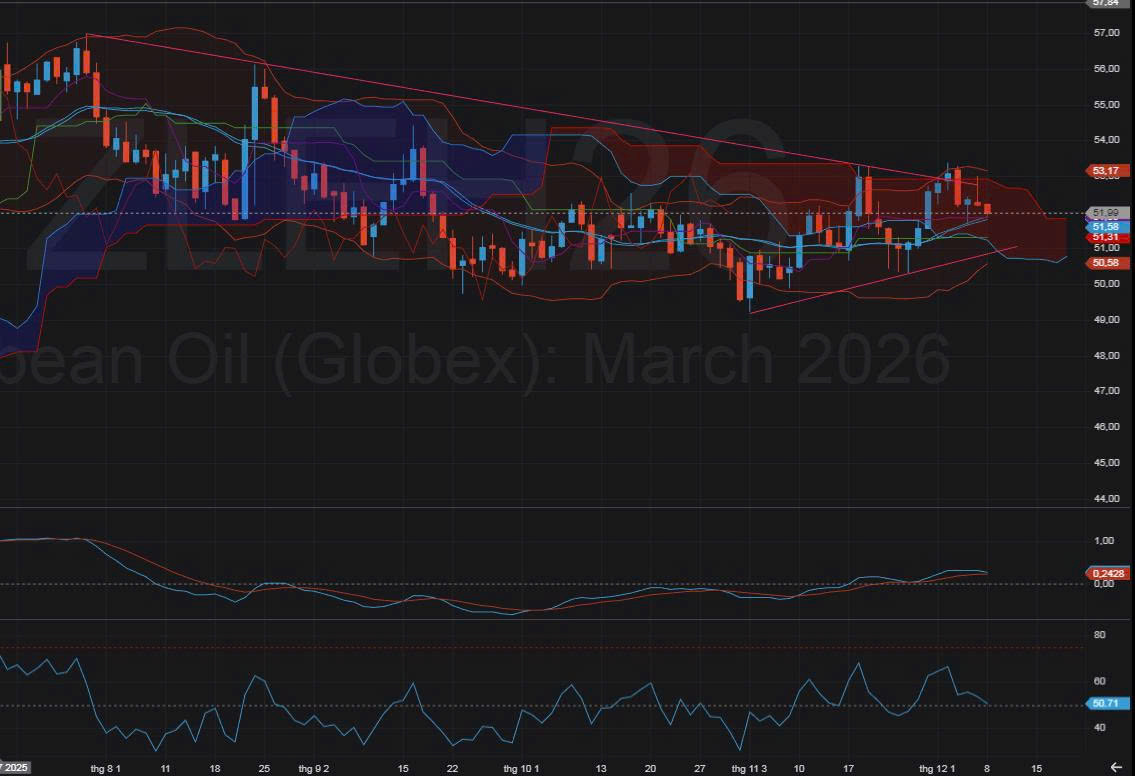Select the 'thg 11 3' date label

pos(749,768)
